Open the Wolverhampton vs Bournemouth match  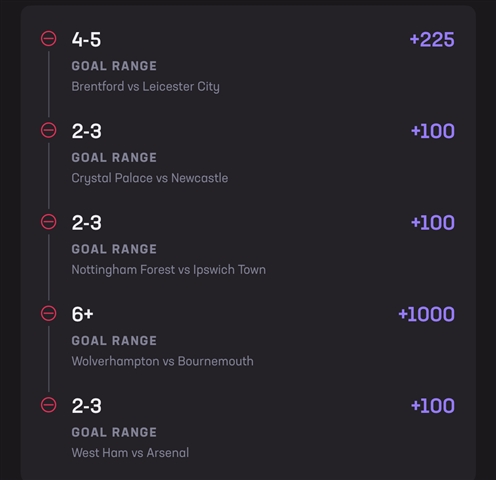(x=162, y=362)
